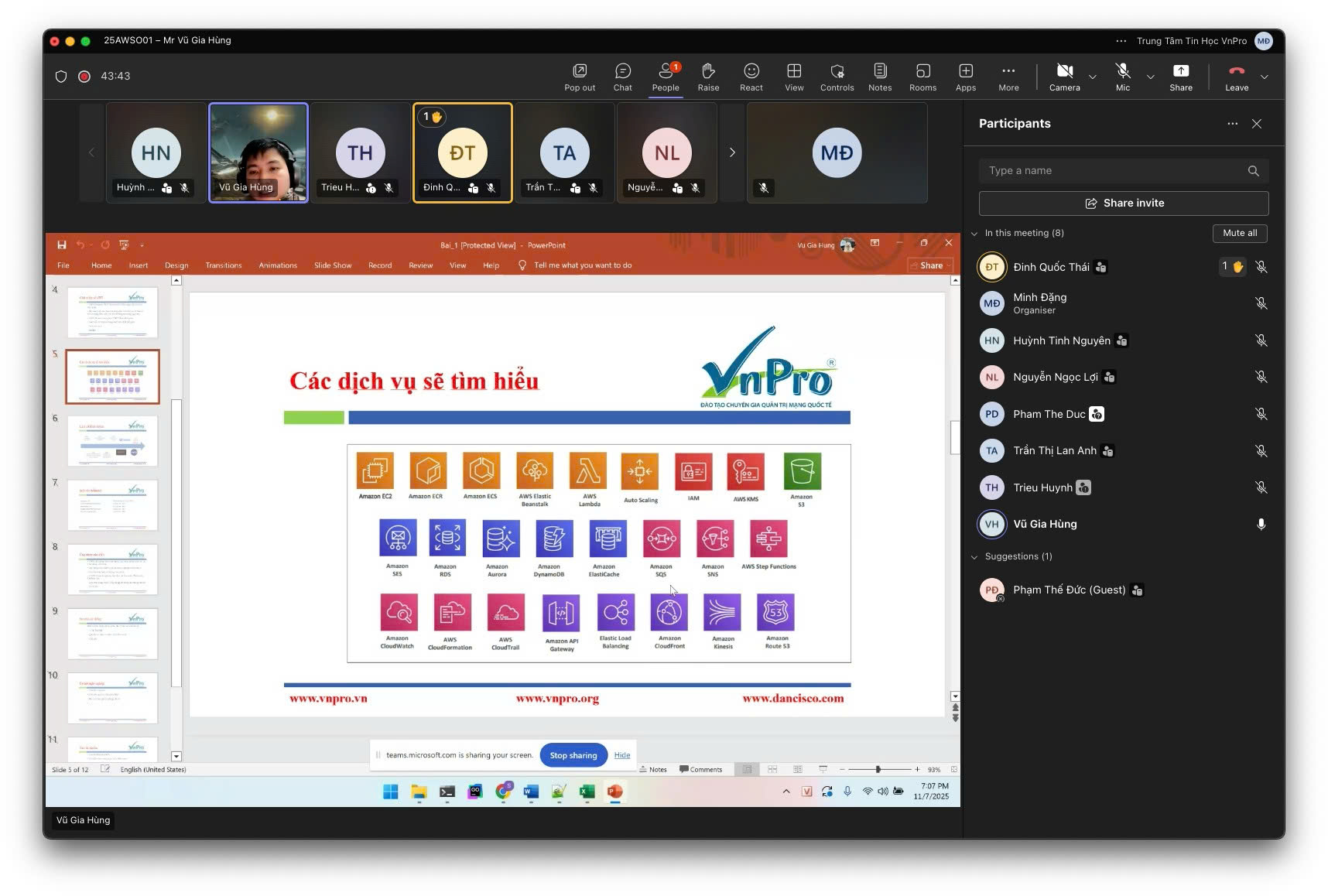Open the More options menu

(x=1008, y=77)
